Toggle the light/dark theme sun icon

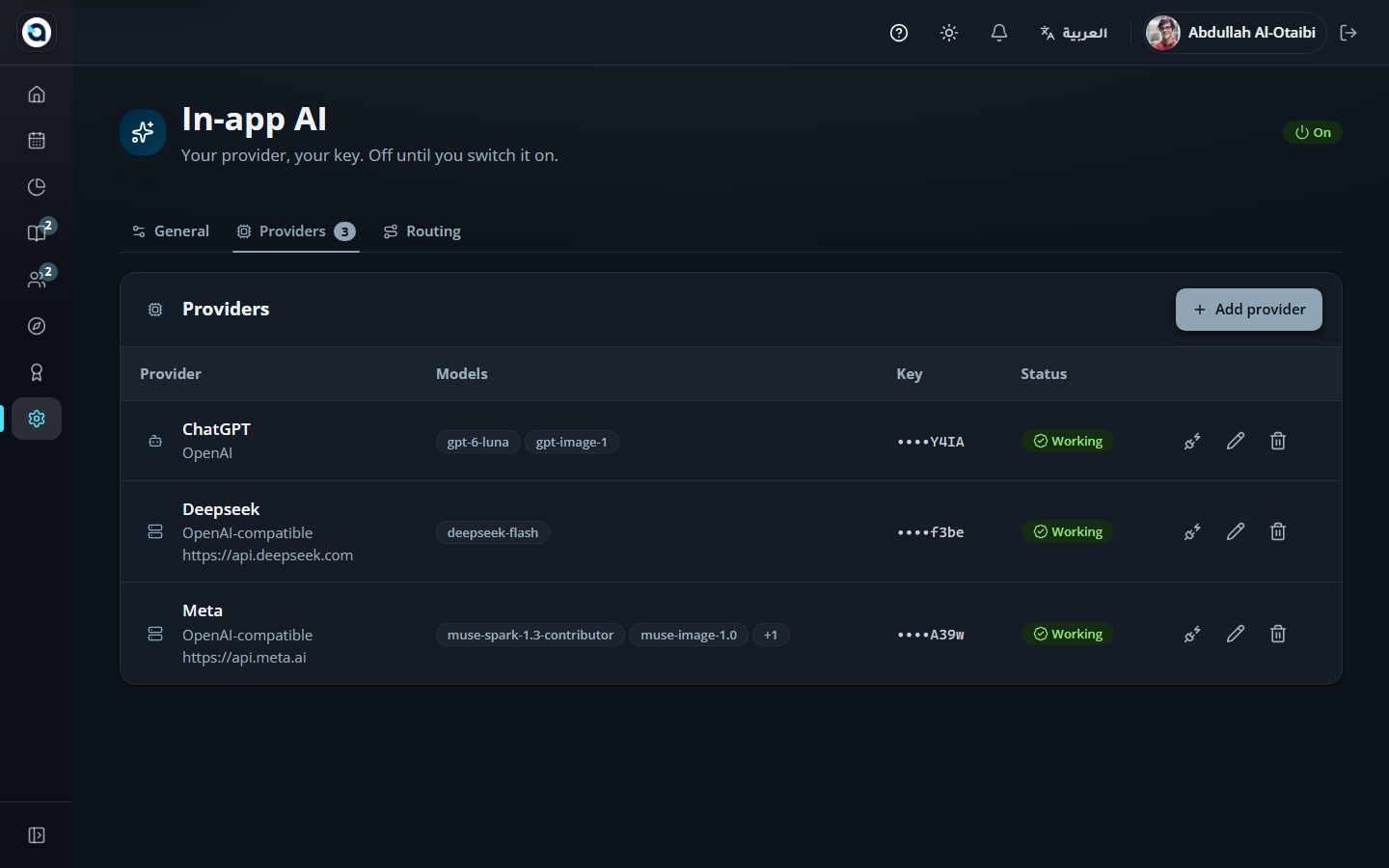pos(949,33)
